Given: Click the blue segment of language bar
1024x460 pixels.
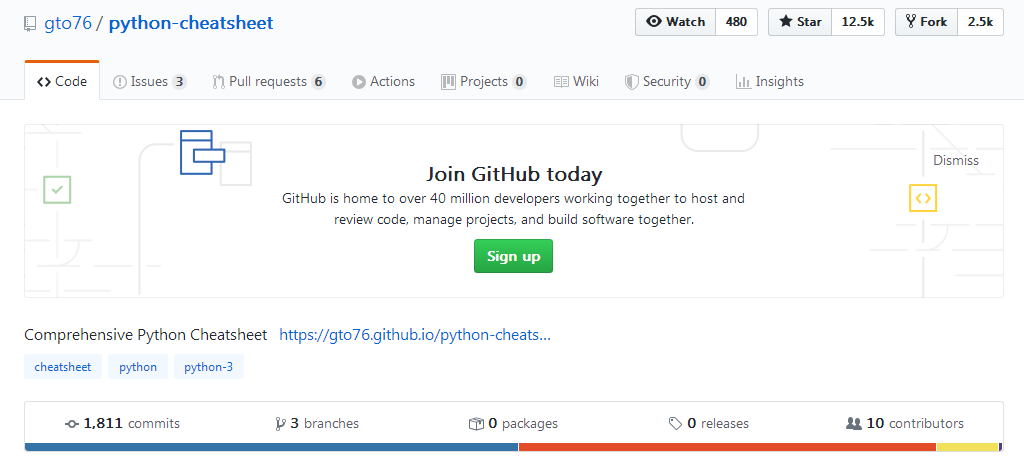Looking at the screenshot, I should click(270, 447).
